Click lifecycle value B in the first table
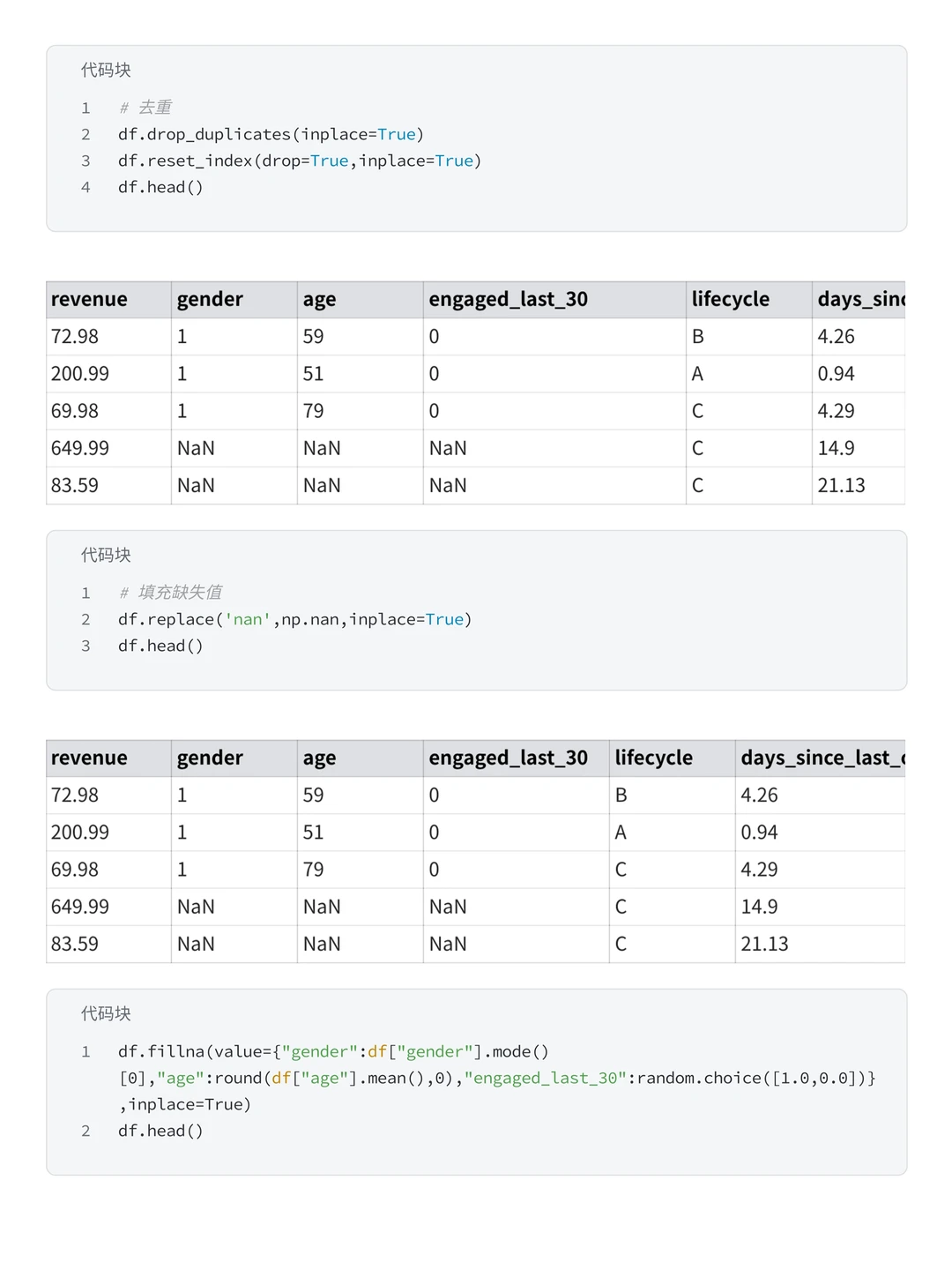 [698, 337]
